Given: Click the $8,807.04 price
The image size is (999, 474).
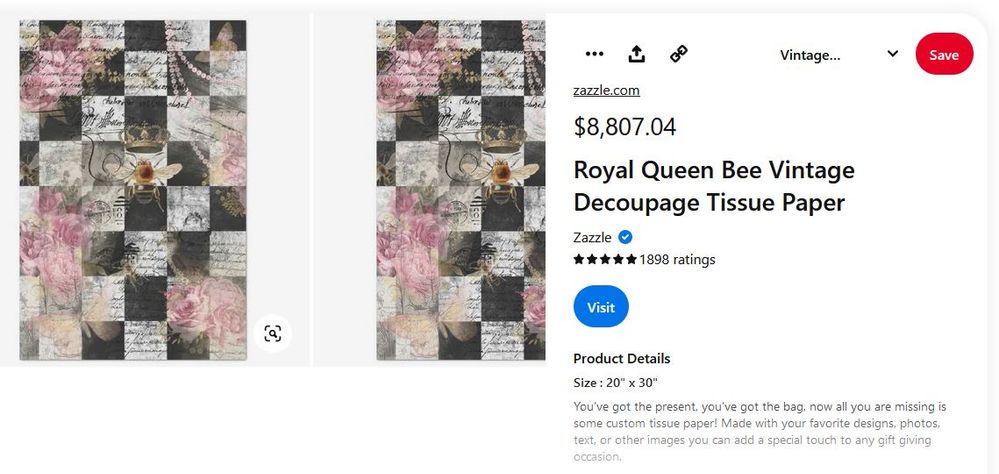Looking at the screenshot, I should point(625,127).
